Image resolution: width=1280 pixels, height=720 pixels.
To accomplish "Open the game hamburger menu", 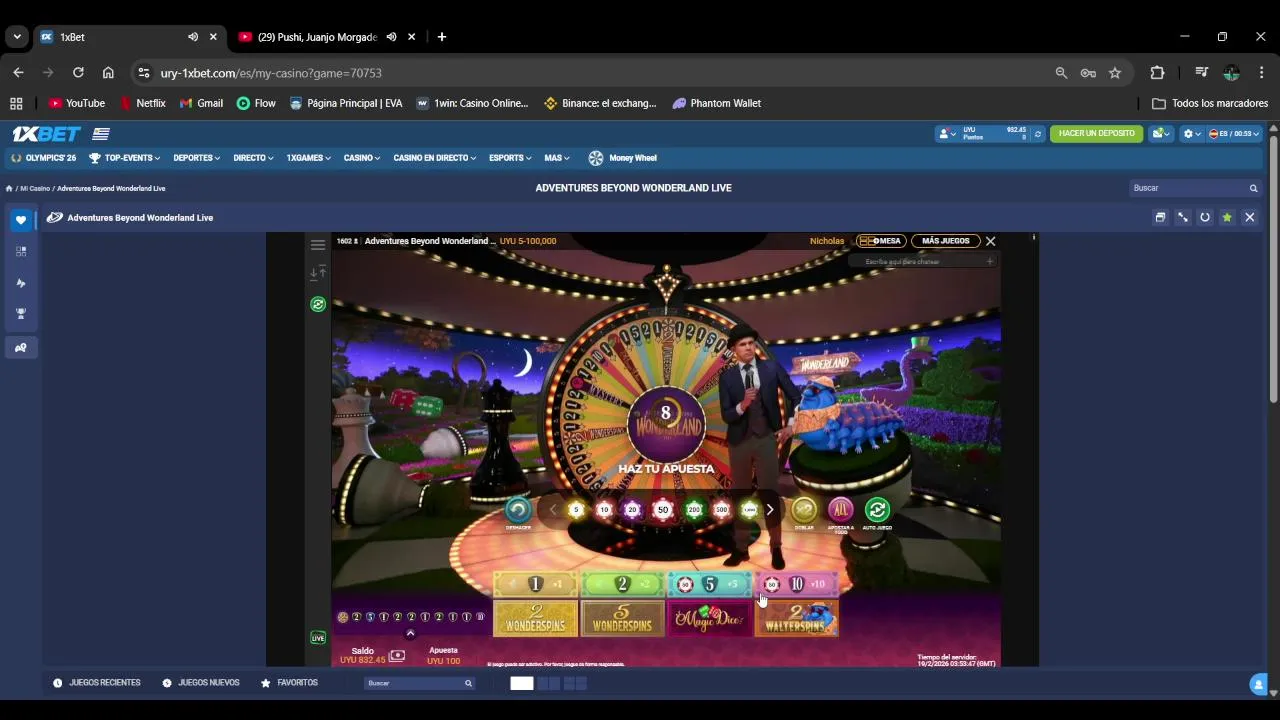I will point(318,245).
